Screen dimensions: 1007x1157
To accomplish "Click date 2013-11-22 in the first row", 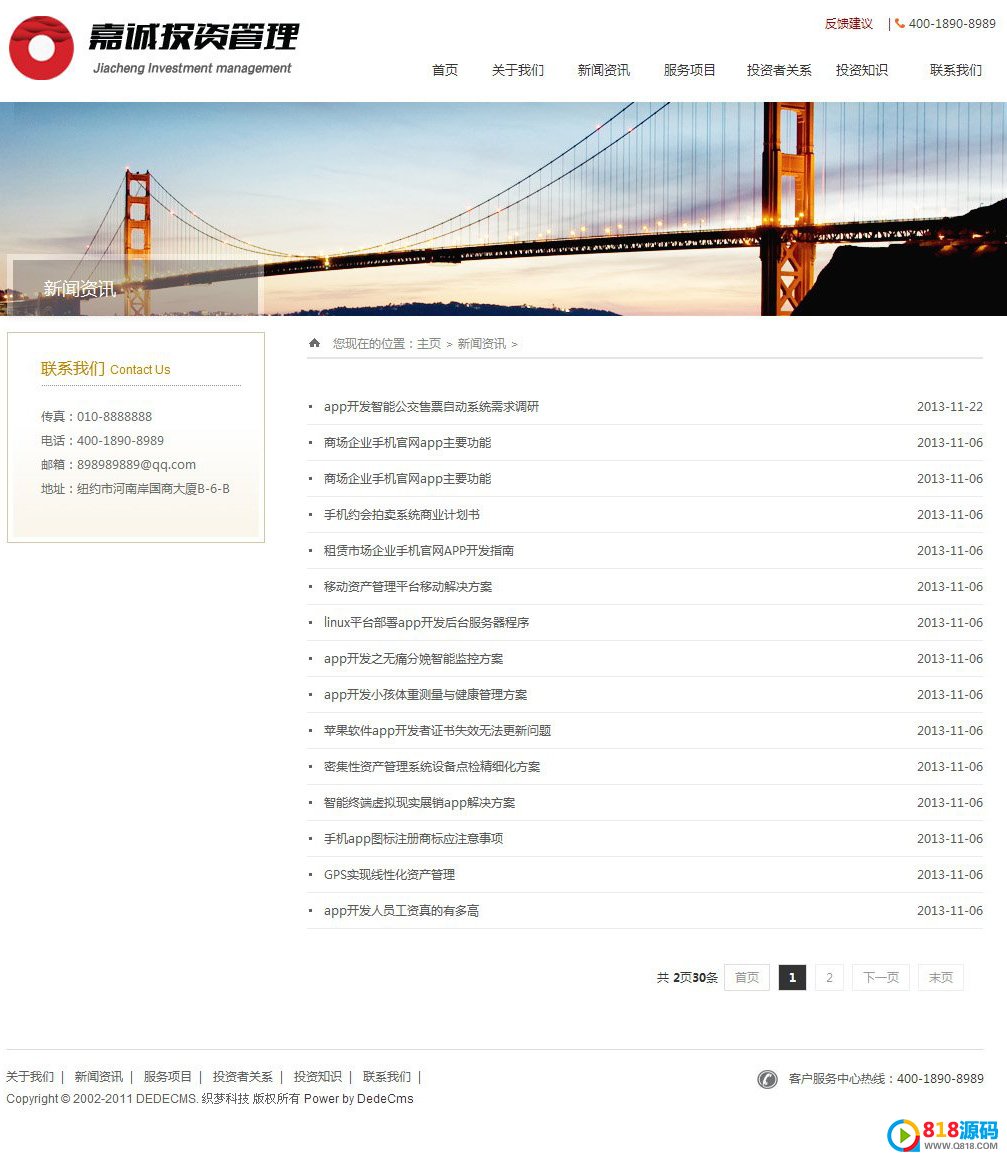I will tap(949, 407).
